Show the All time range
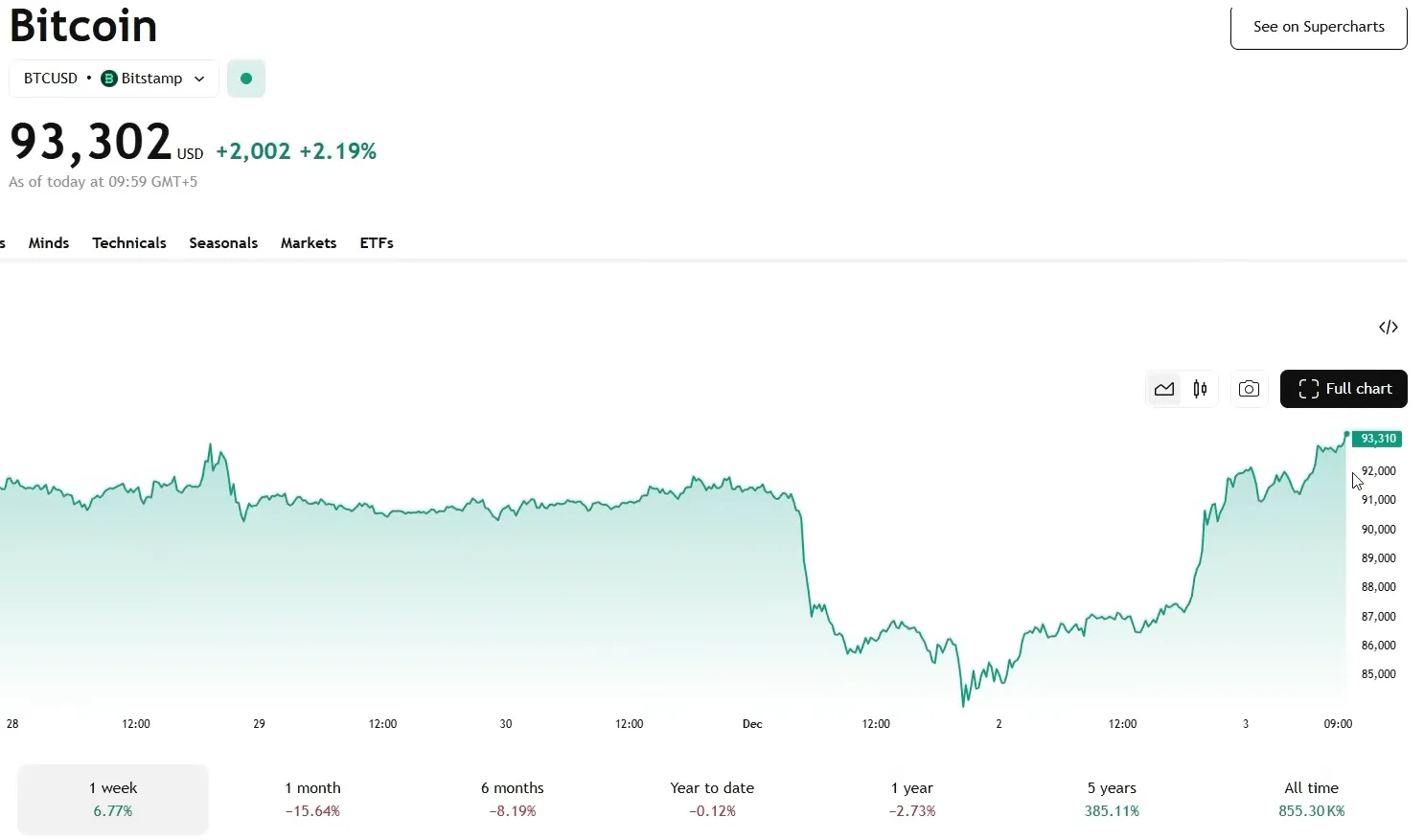 1311,799
